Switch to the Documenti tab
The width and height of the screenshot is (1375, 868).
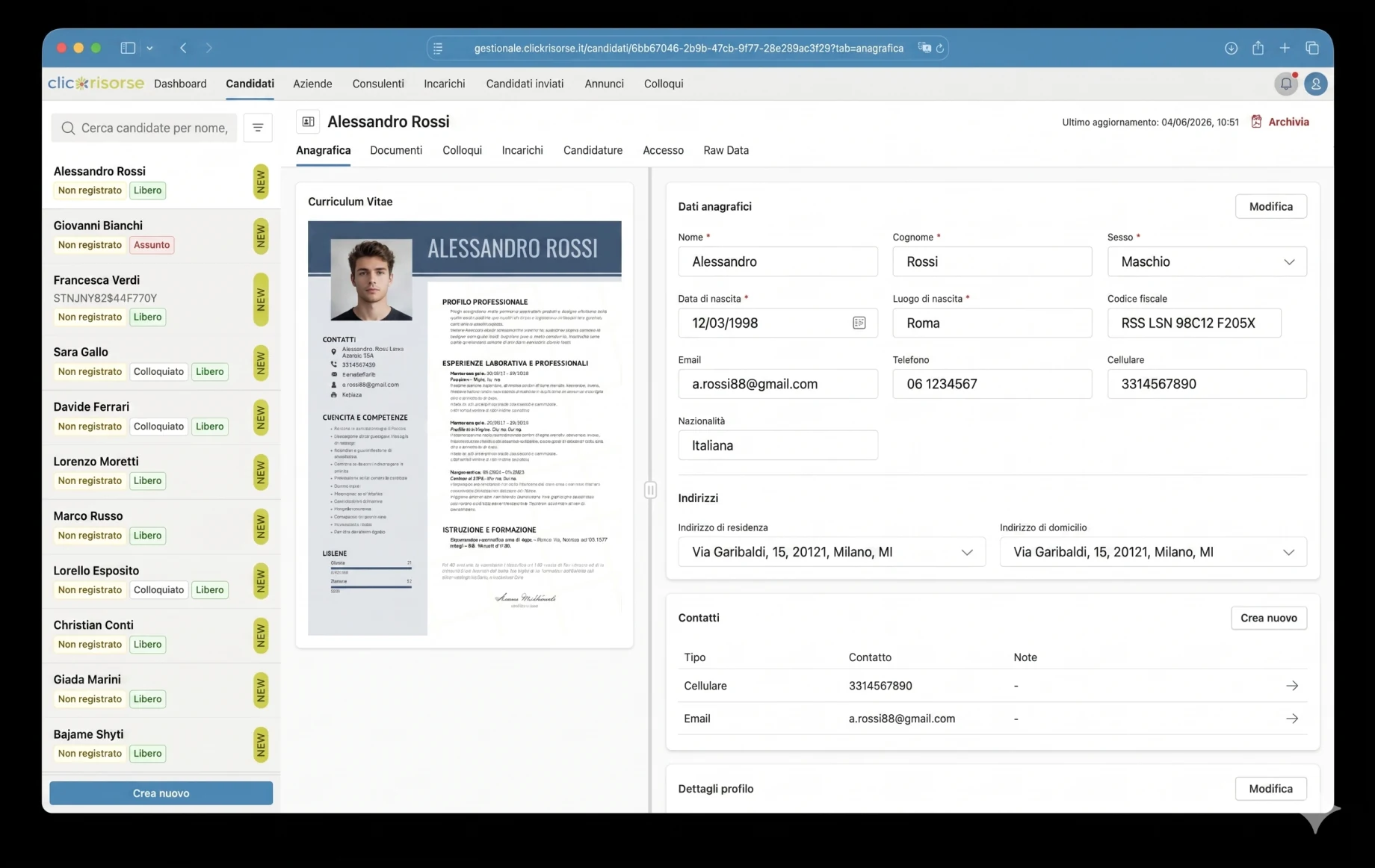point(396,150)
